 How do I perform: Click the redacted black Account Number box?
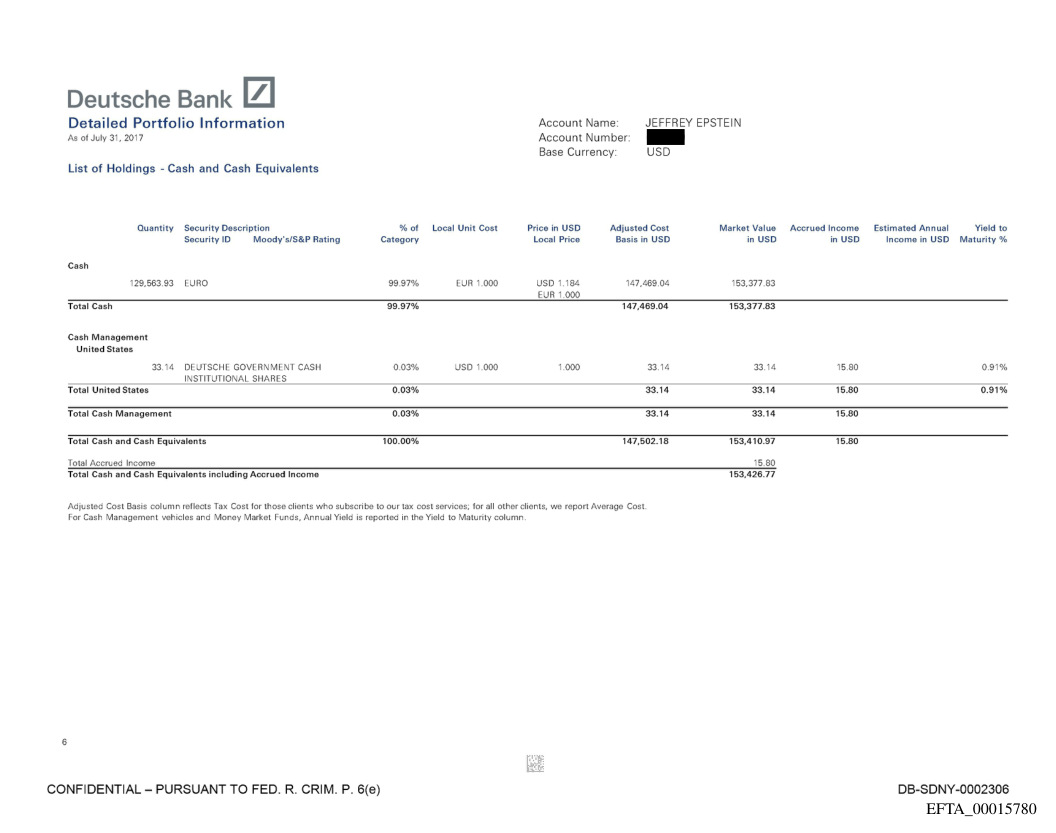(665, 138)
